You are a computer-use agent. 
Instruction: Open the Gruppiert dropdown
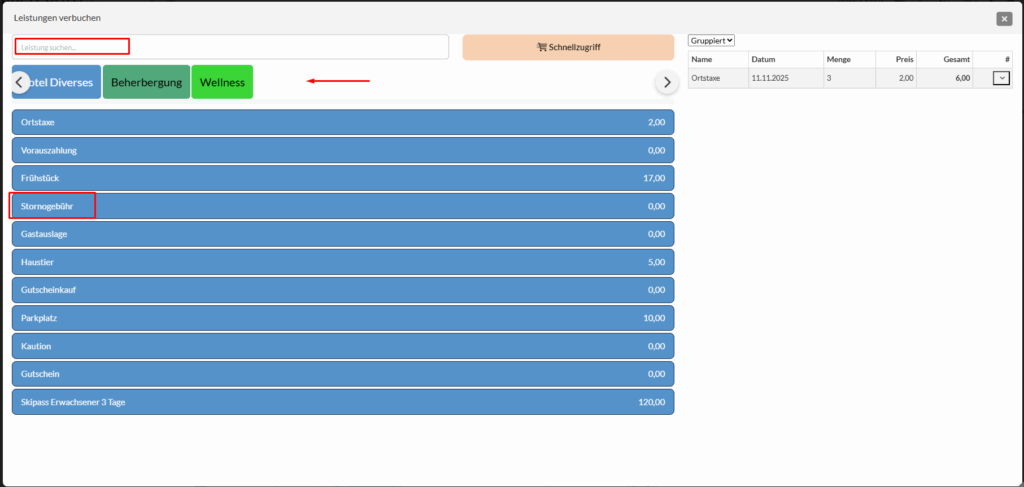tap(712, 40)
